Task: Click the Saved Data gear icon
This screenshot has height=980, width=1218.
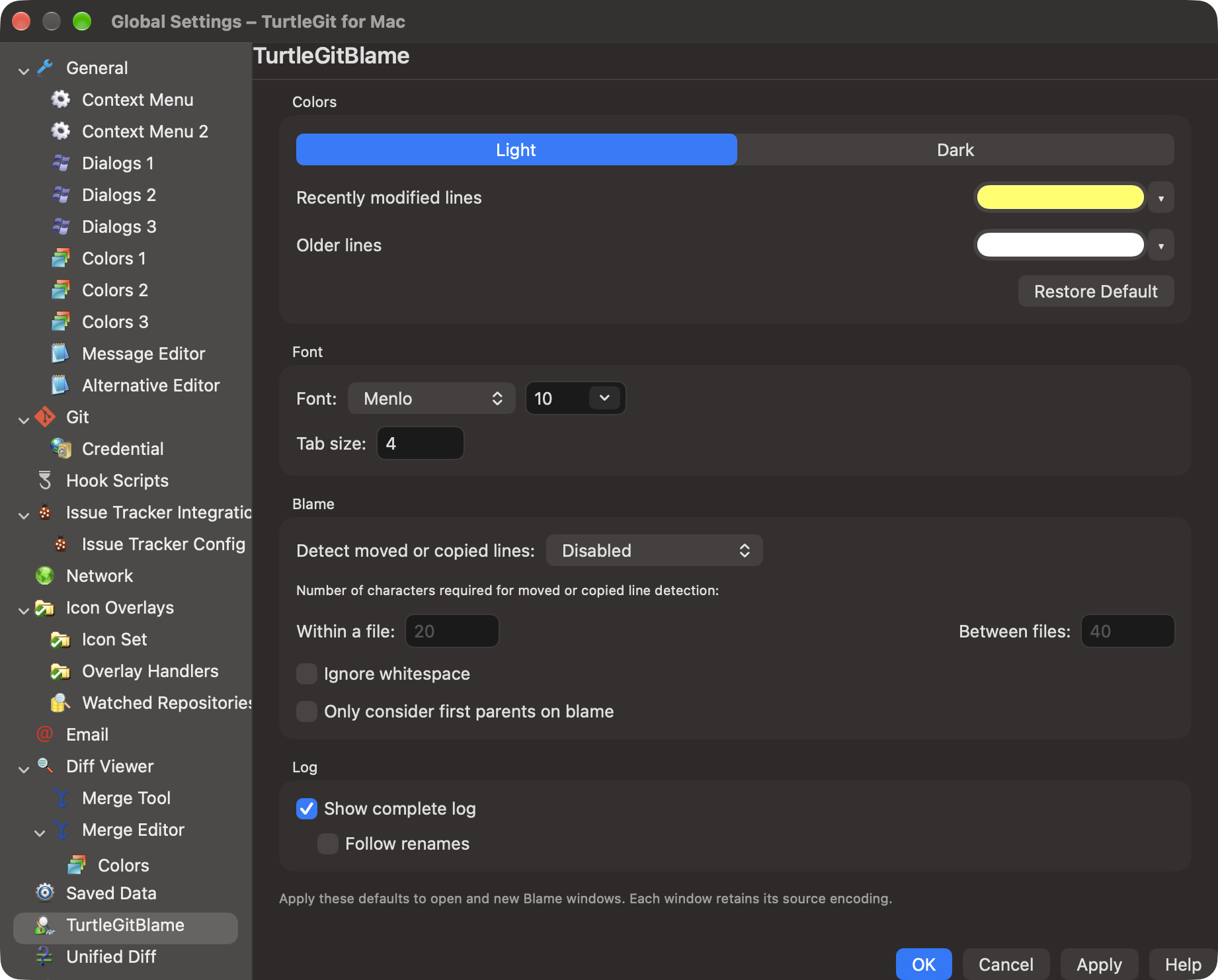Action: [x=45, y=893]
